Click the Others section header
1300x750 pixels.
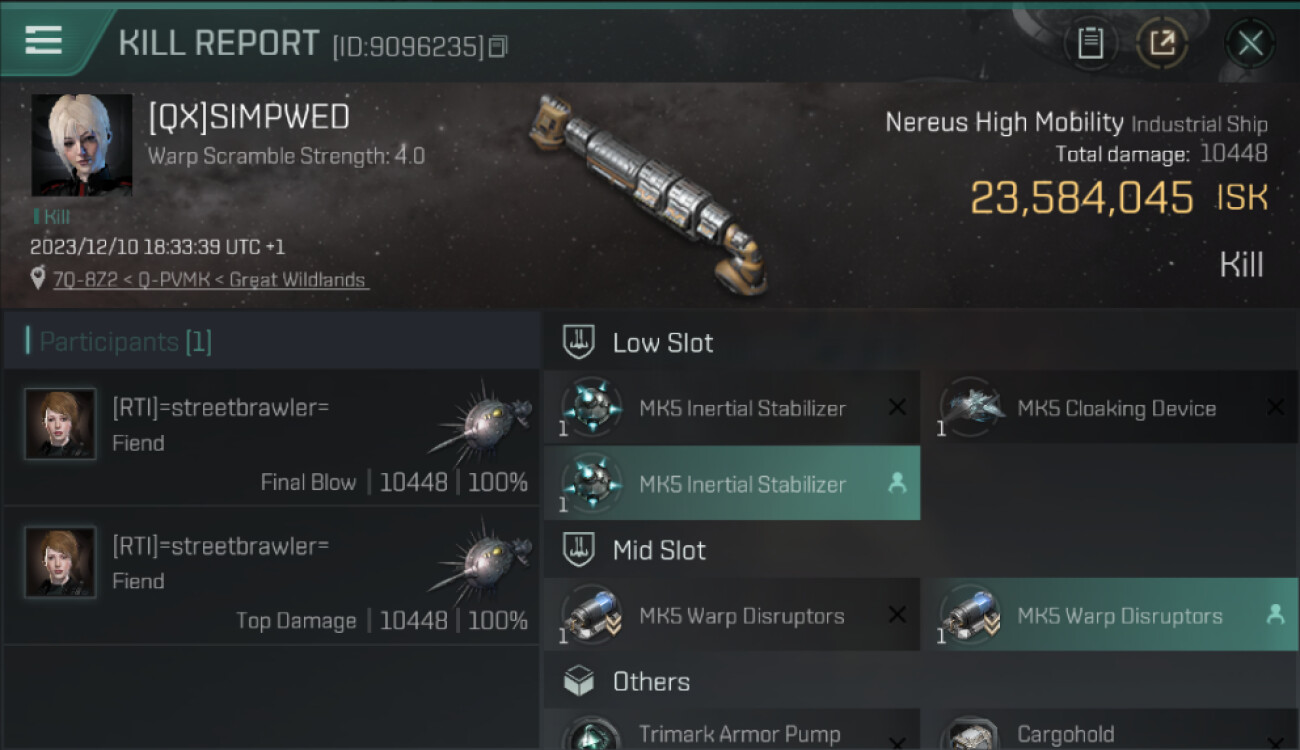click(x=650, y=682)
